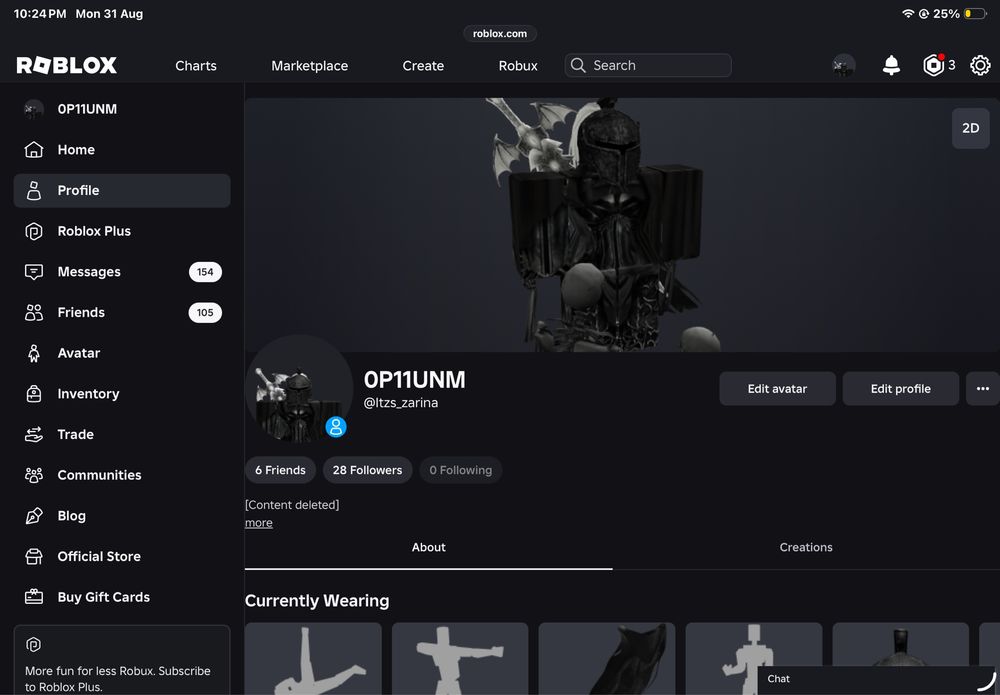
Task: Switch to the Creations tab
Action: pyautogui.click(x=806, y=548)
